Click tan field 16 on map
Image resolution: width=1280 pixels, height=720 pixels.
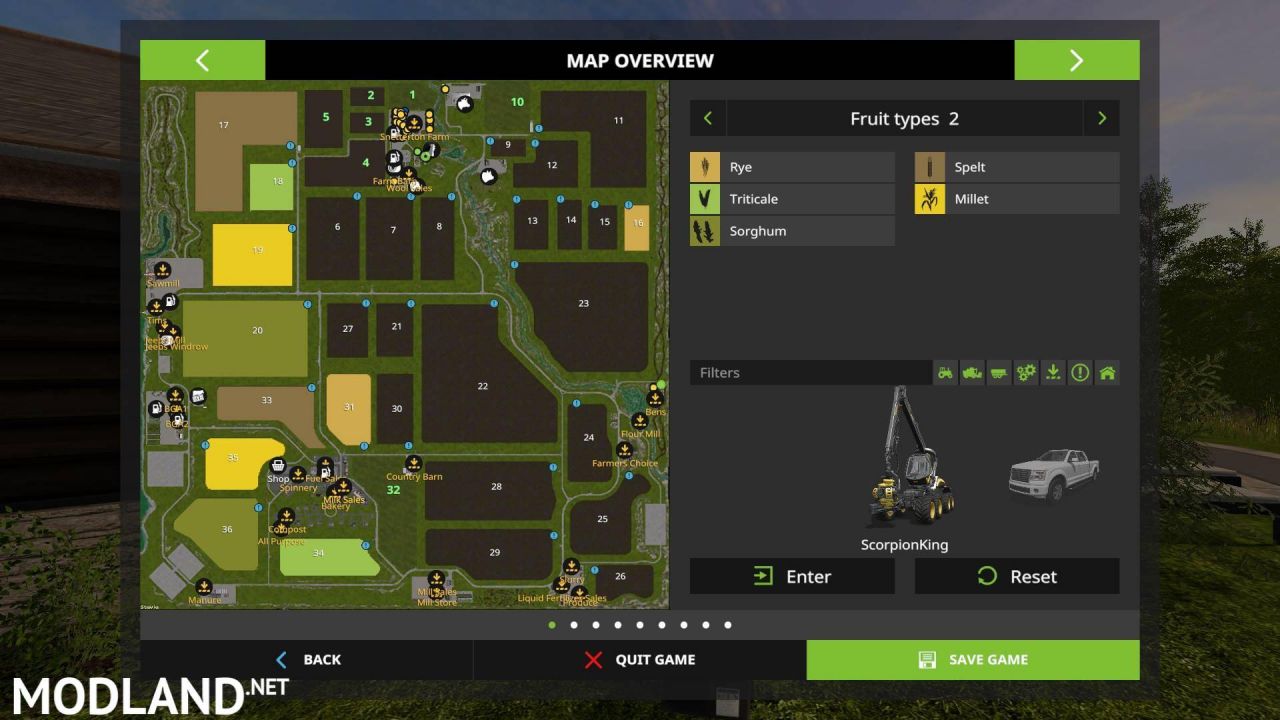pyautogui.click(x=637, y=228)
